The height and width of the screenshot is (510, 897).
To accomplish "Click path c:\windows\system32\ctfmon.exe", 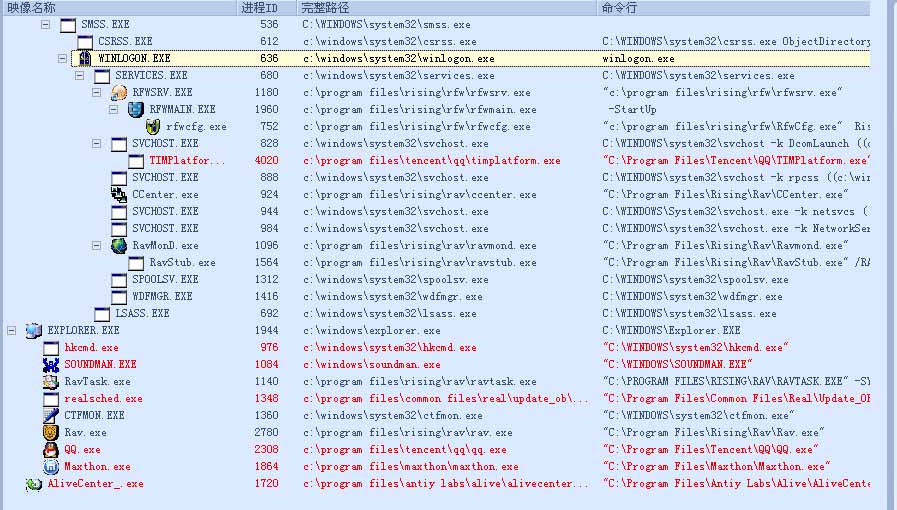I will [x=392, y=416].
